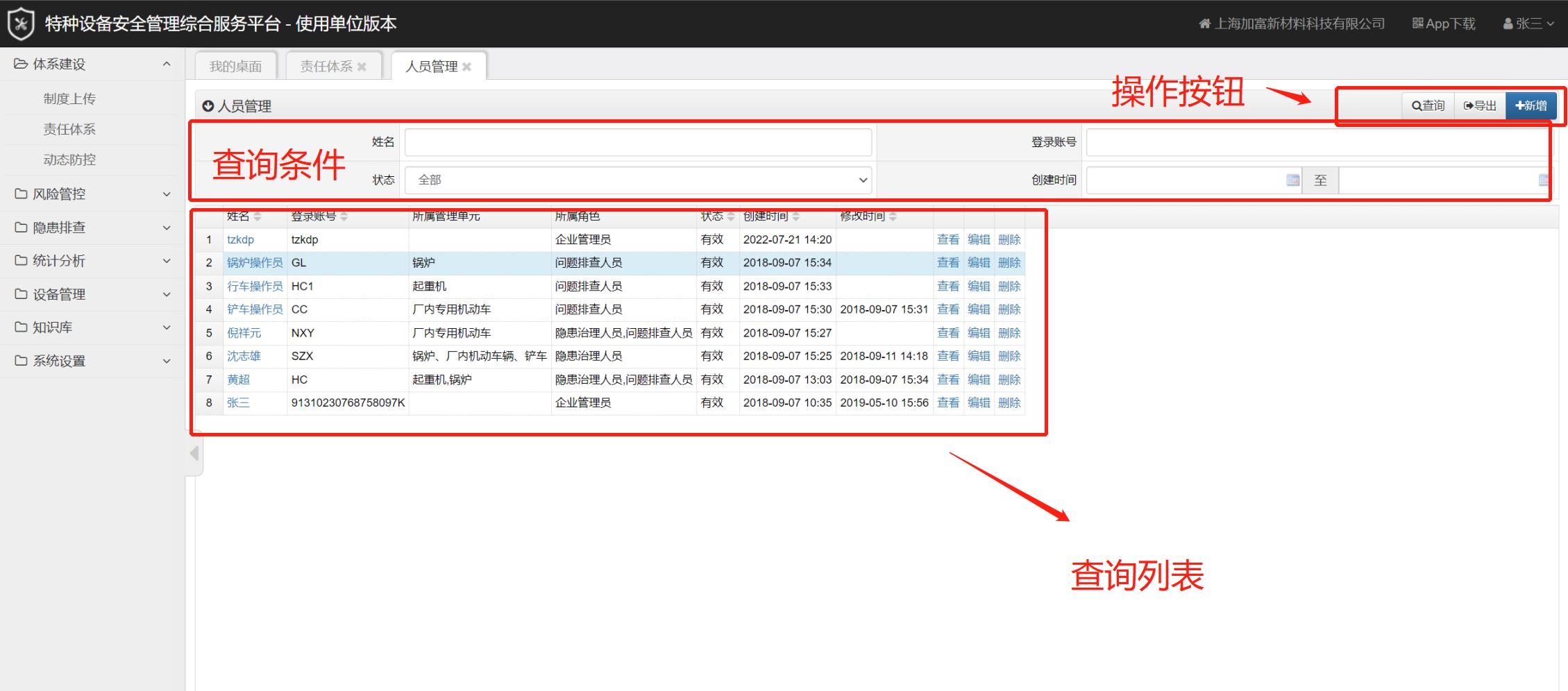Sort the table by 创建时间 column
Viewport: 1568px width, 691px height.
pyautogui.click(x=795, y=216)
